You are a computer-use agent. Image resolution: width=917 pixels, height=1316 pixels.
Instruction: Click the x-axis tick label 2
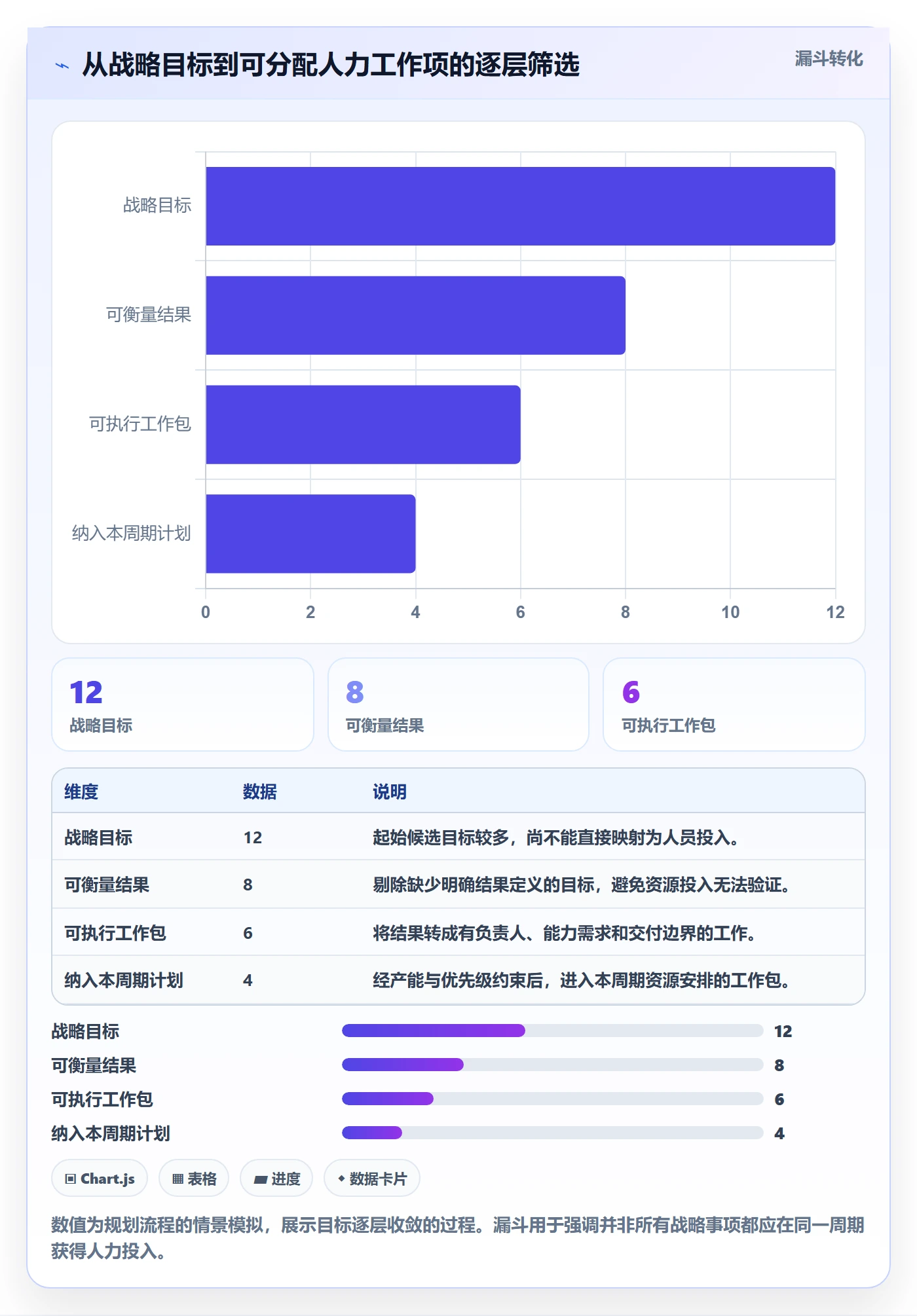pyautogui.click(x=310, y=612)
